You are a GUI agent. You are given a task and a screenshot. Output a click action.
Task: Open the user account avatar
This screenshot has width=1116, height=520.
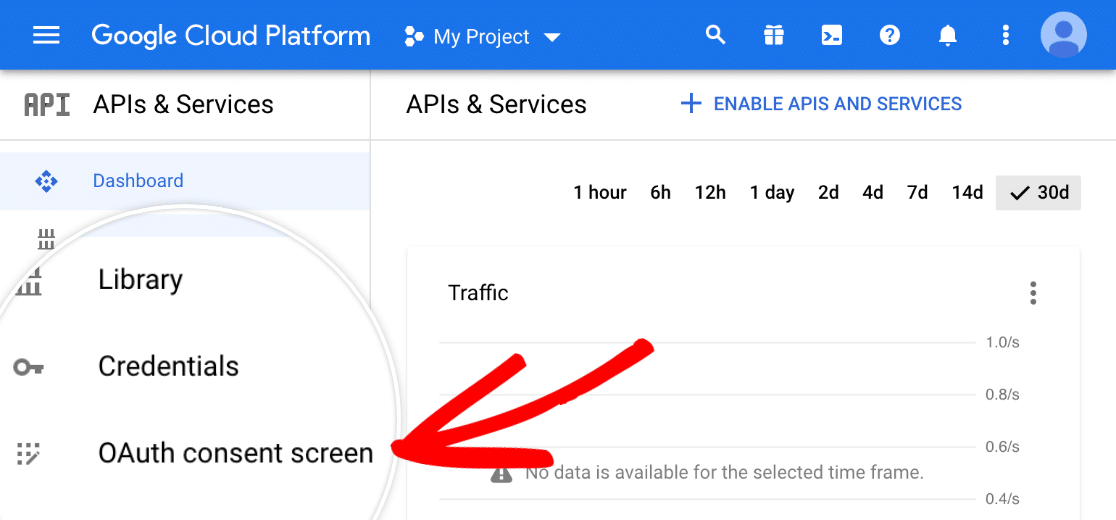pyautogui.click(x=1063, y=35)
